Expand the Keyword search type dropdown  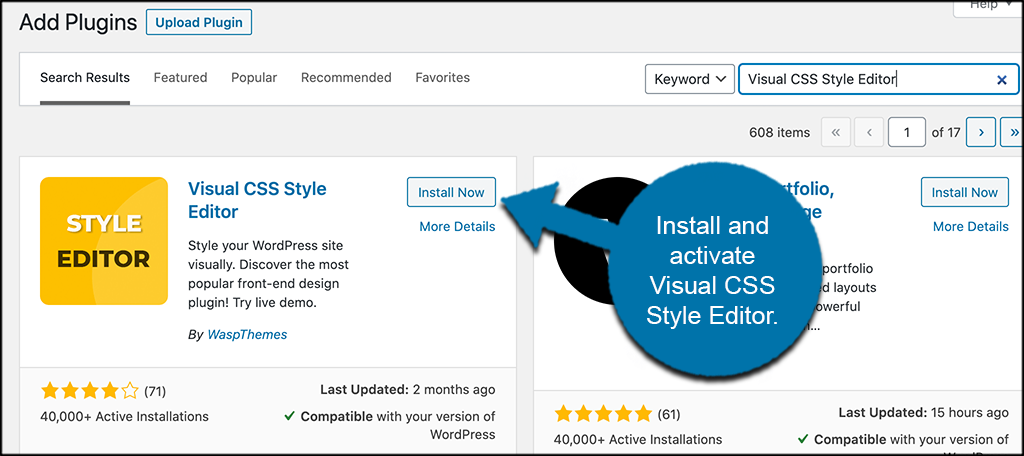tap(690, 79)
